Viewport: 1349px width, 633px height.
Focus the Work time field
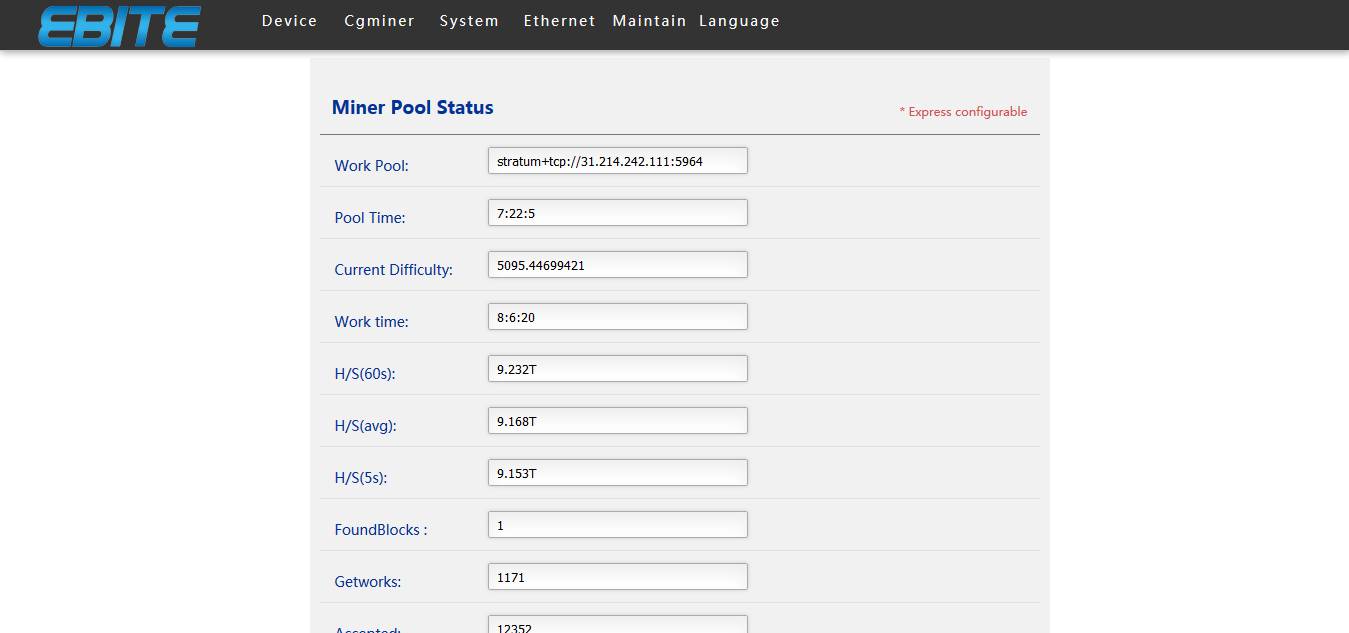point(617,317)
